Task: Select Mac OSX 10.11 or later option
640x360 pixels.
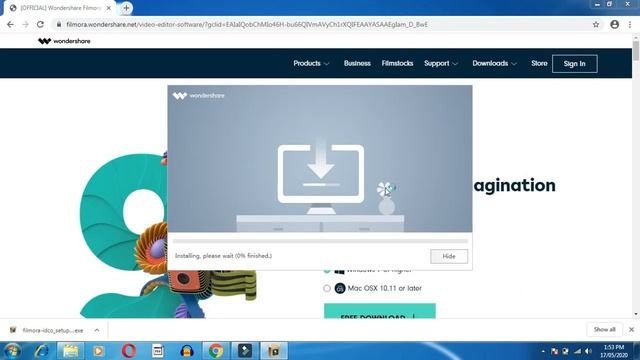Action: 327,288
